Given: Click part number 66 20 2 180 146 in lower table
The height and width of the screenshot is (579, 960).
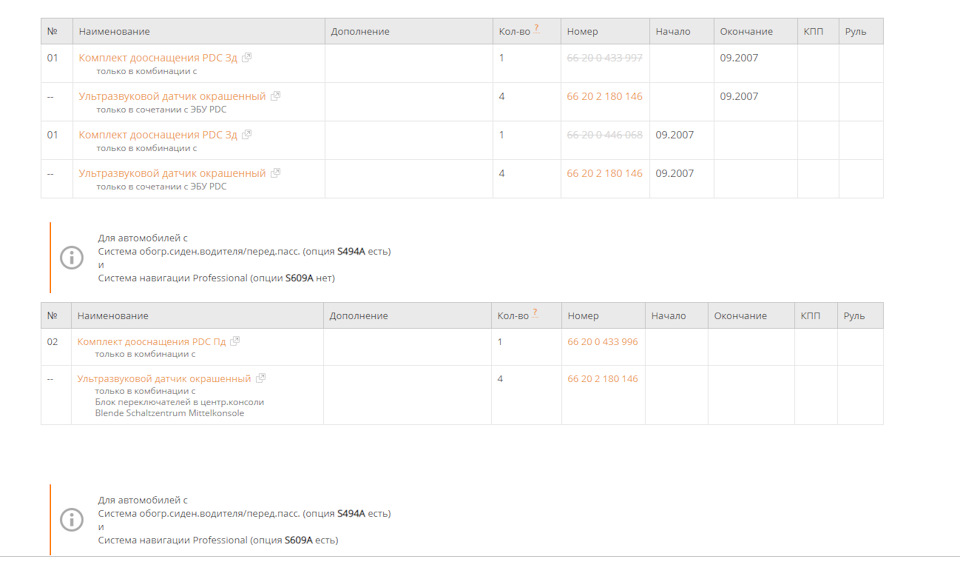Looking at the screenshot, I should point(602,379).
